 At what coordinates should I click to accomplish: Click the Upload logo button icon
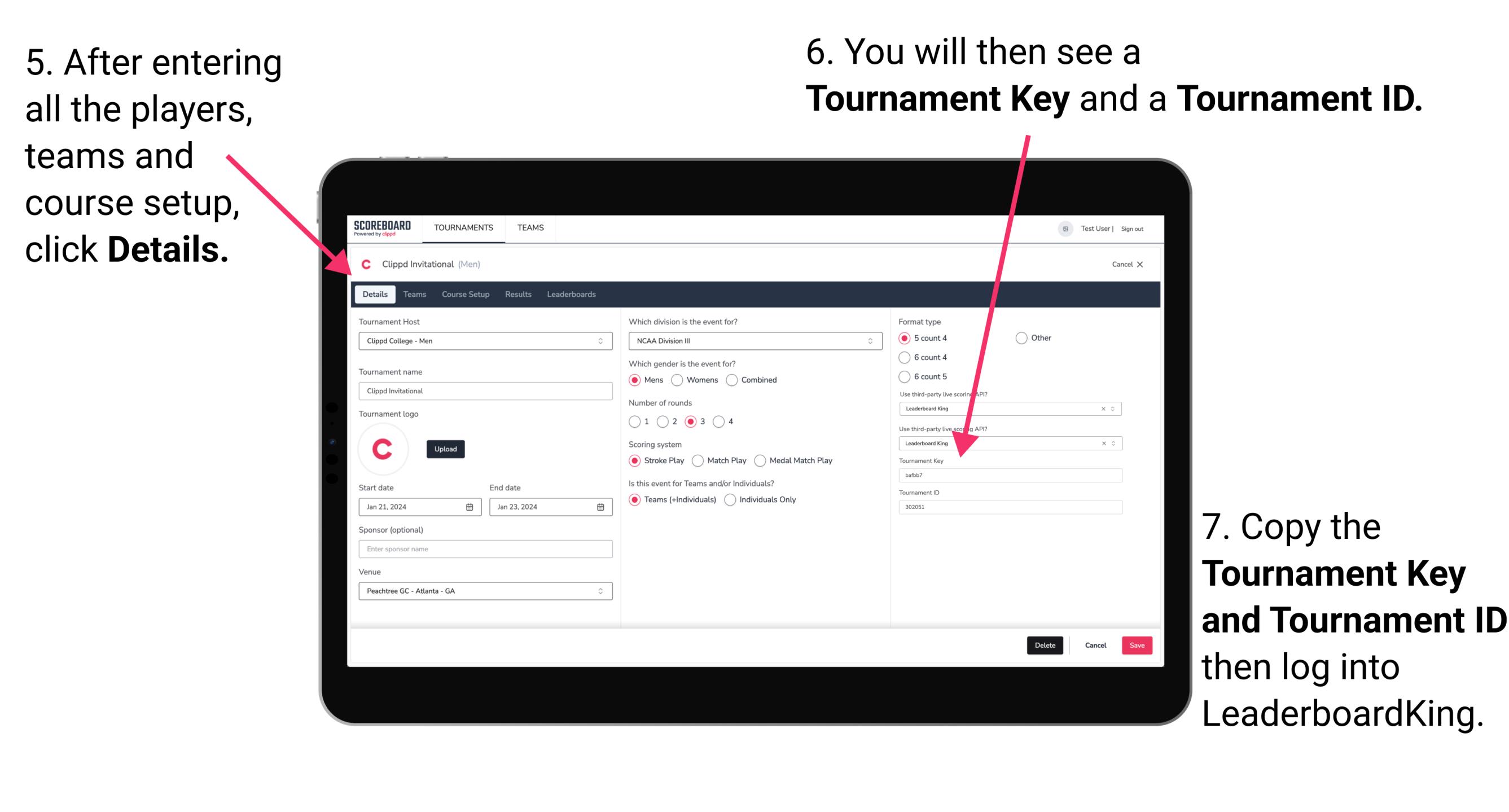(x=446, y=449)
